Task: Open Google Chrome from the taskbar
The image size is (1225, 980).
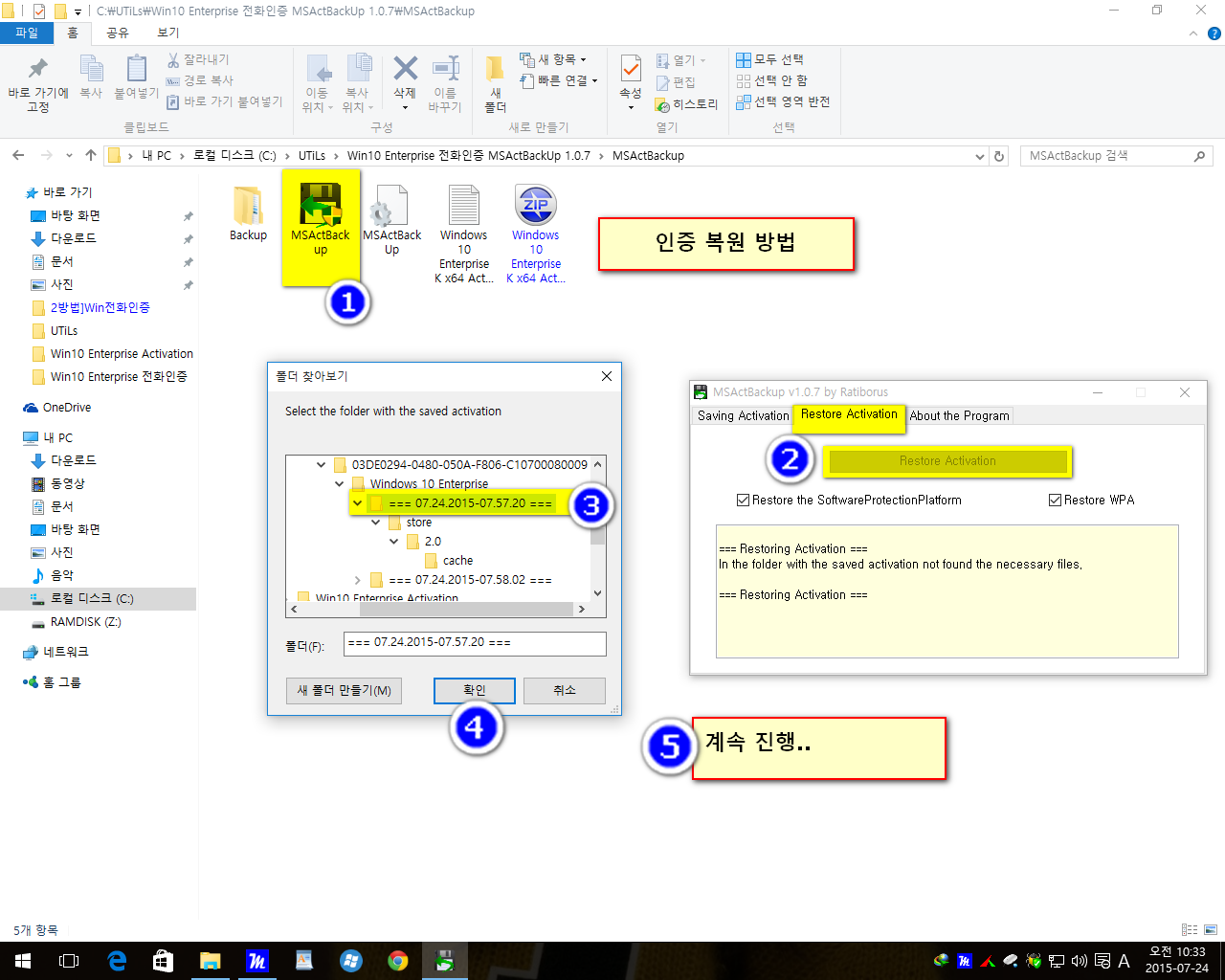Action: (398, 961)
